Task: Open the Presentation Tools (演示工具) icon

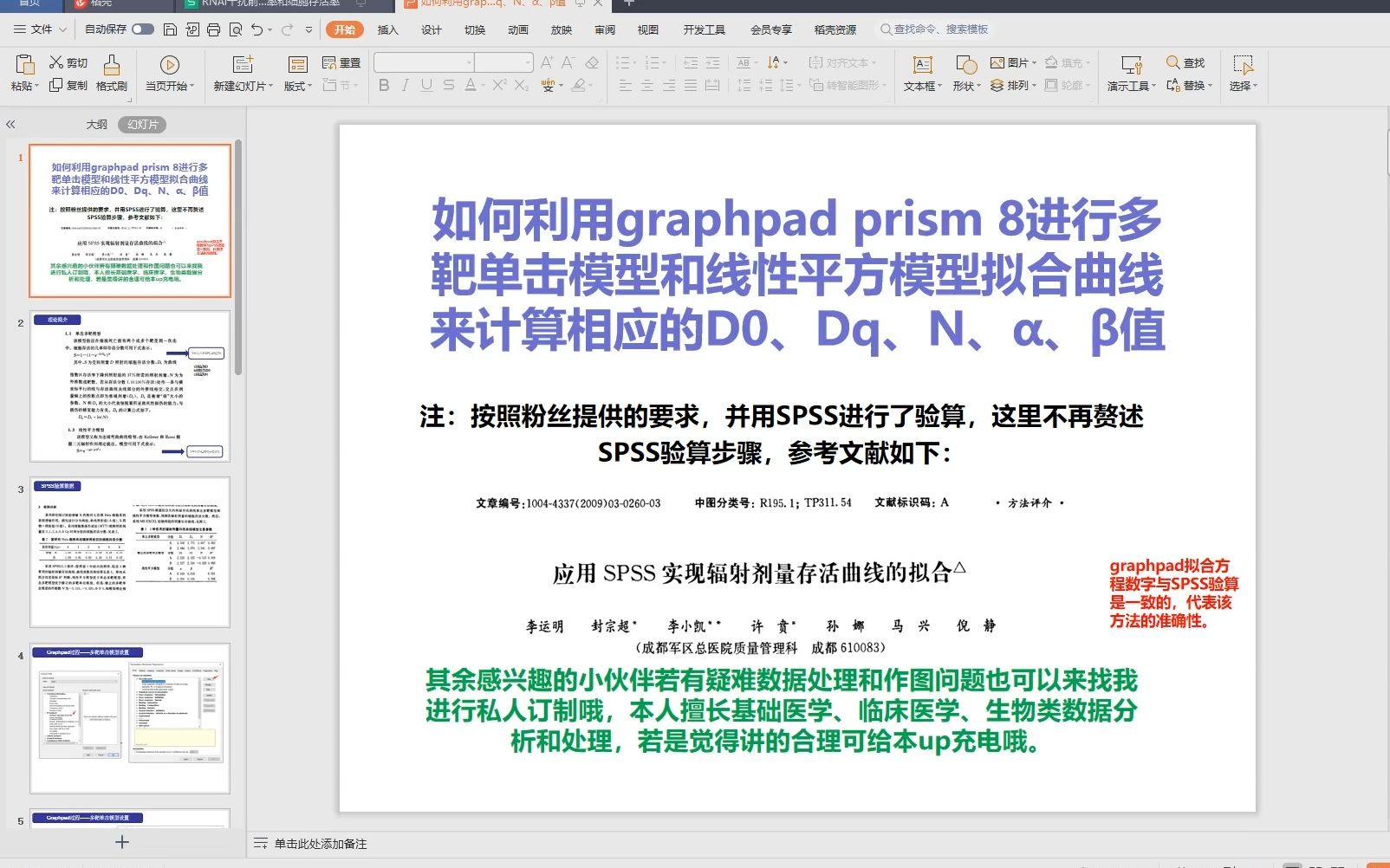Action: click(x=1131, y=64)
